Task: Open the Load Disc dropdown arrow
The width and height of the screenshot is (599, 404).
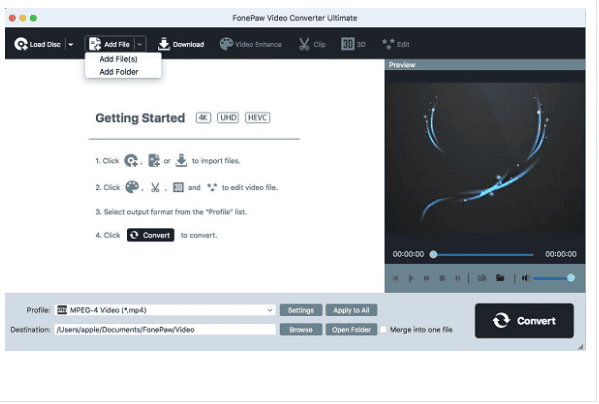Action: 71,45
